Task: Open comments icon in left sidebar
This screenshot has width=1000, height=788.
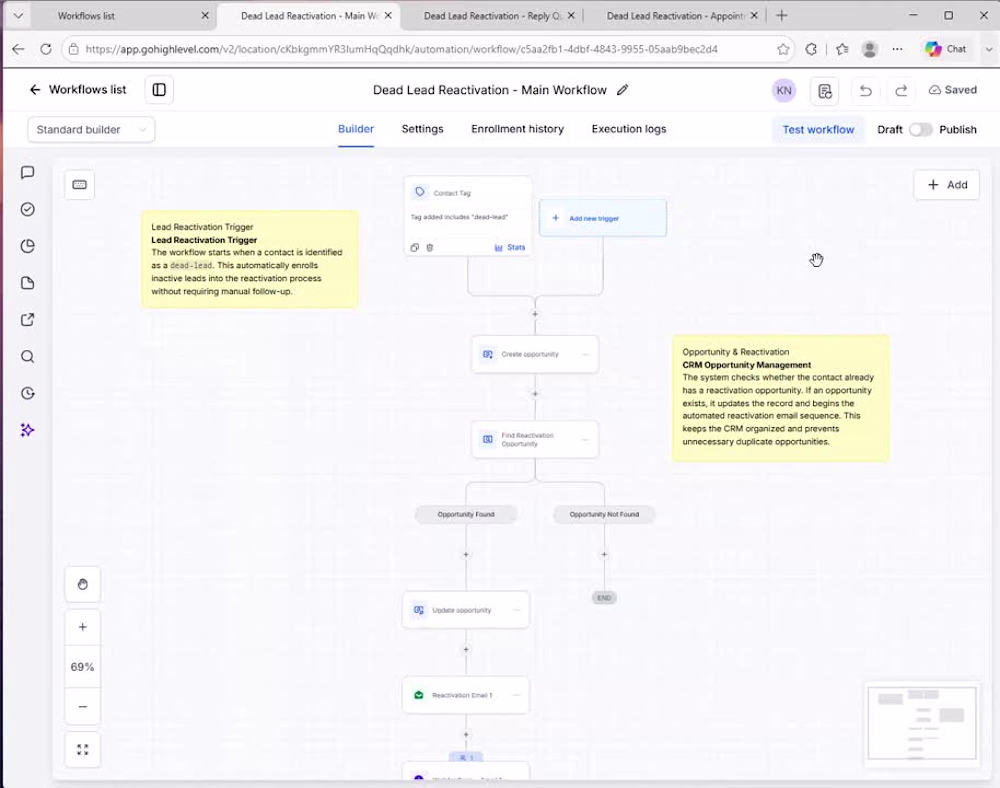Action: coord(27,173)
